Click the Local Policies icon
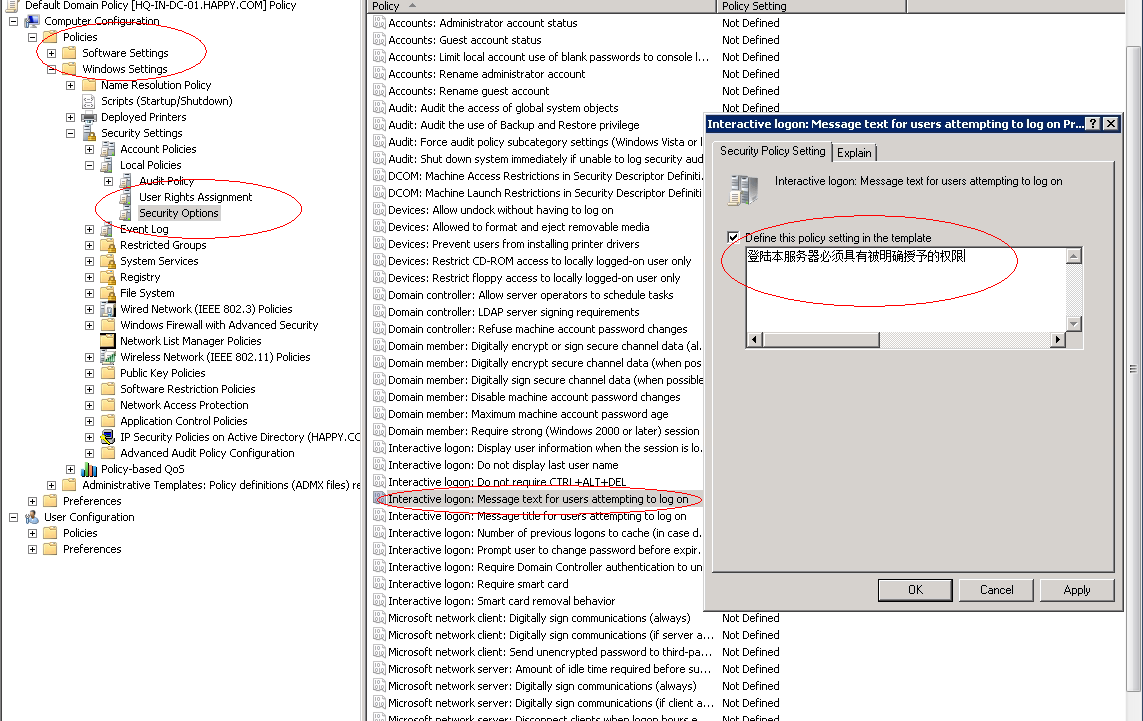 point(108,165)
